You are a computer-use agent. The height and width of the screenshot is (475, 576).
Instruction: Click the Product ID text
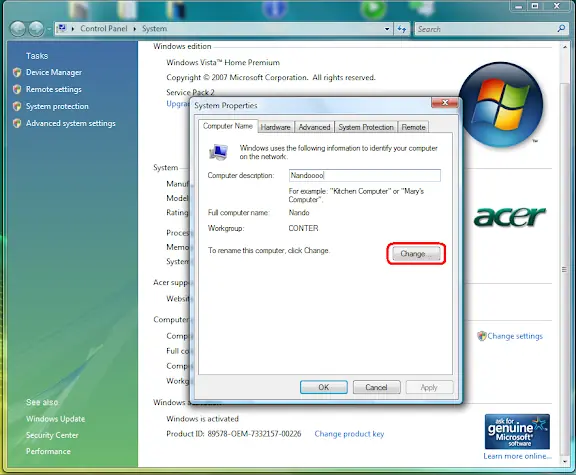[234, 434]
